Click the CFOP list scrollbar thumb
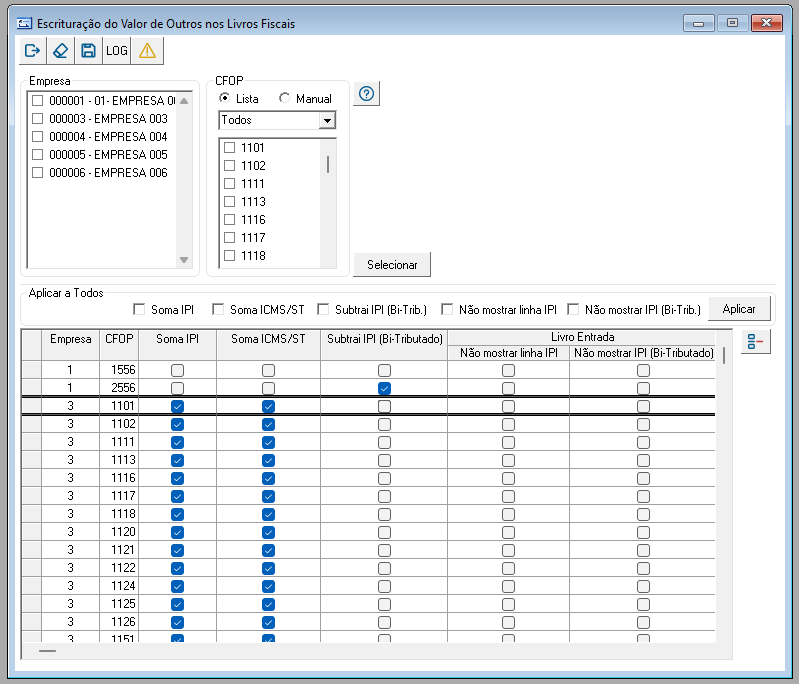The image size is (799, 684). tap(328, 164)
